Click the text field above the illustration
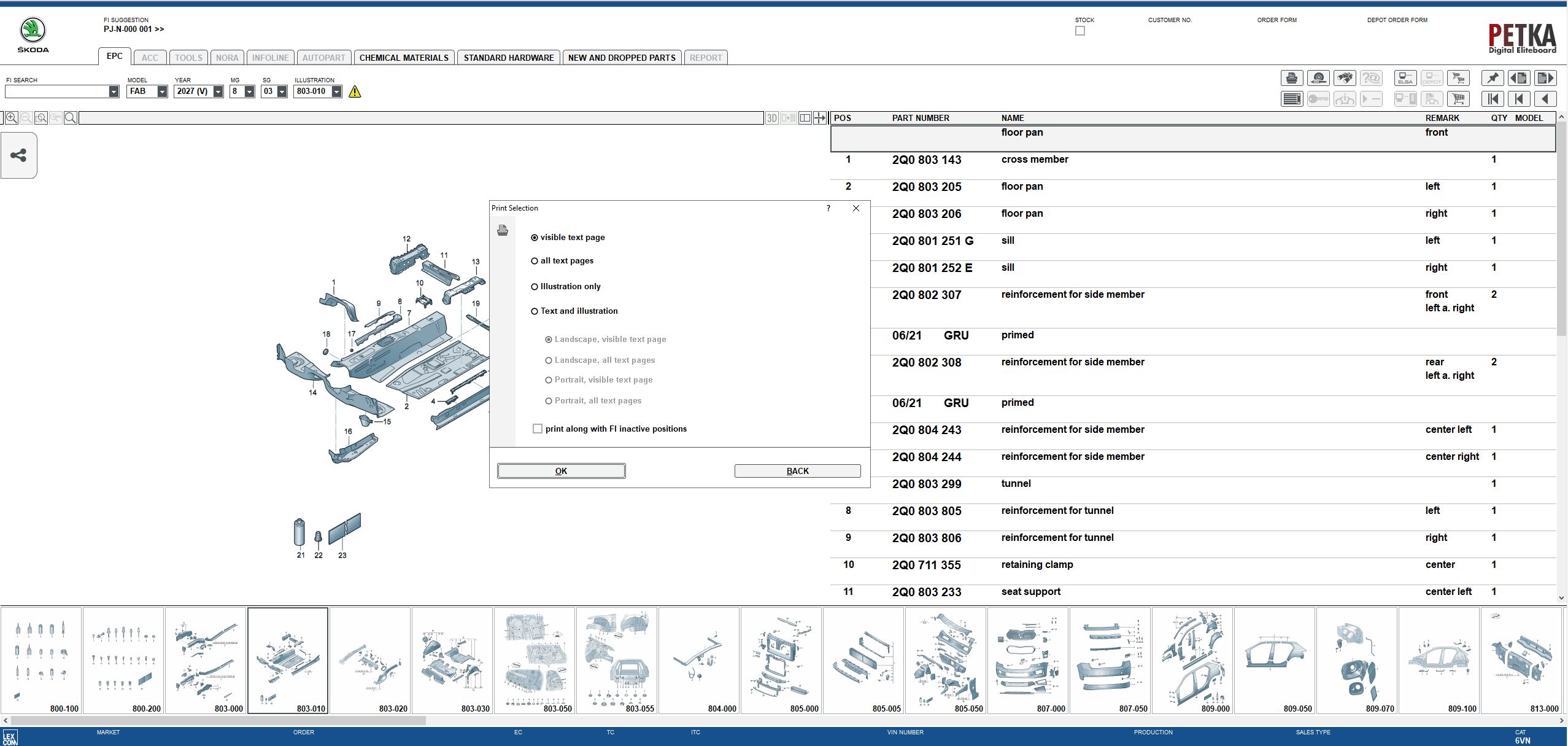Screen dimensions: 1568x746 (x=420, y=118)
